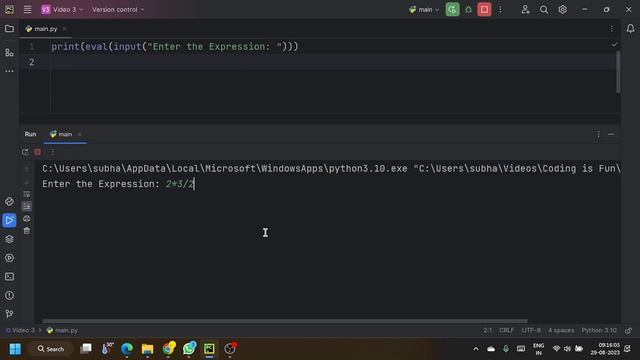Open Microsoft Edge from the taskbar
The height and width of the screenshot is (360, 640).
point(127,349)
